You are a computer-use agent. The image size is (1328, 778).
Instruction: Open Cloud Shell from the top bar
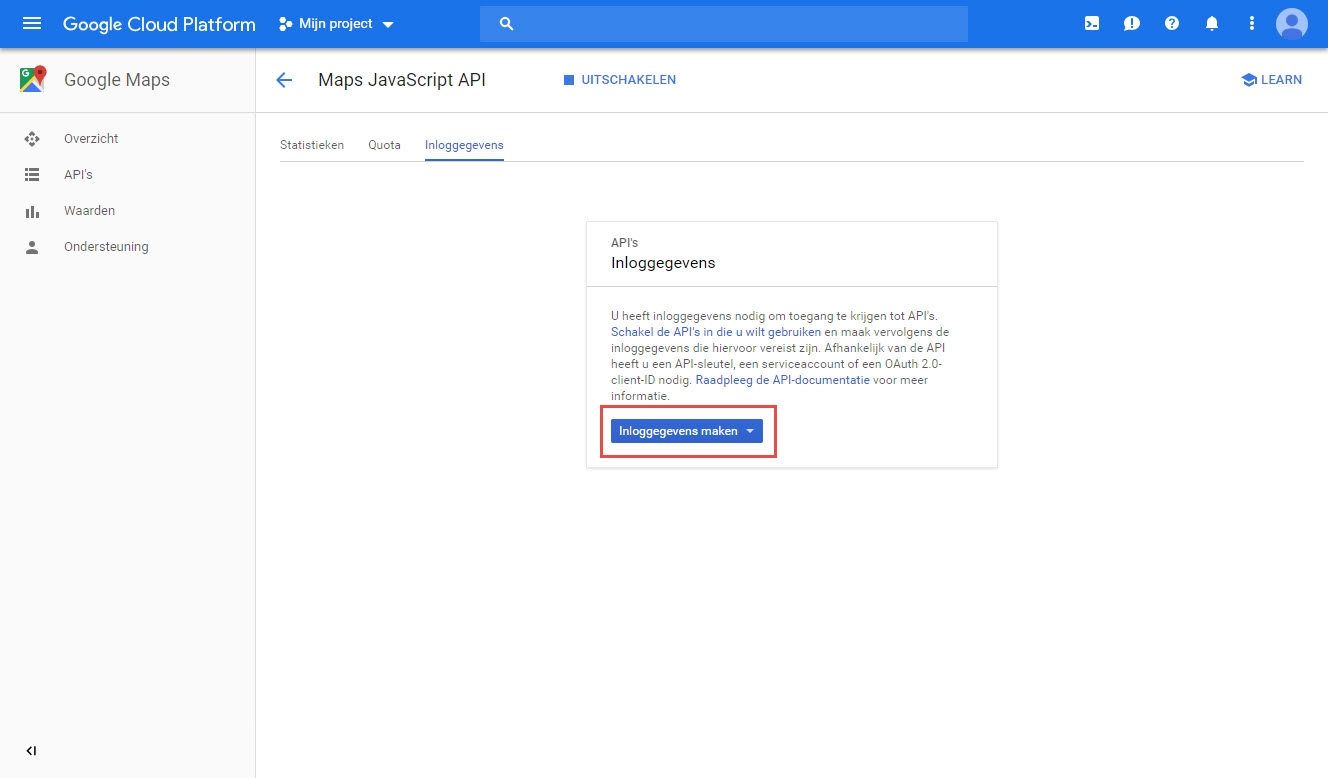(1091, 22)
